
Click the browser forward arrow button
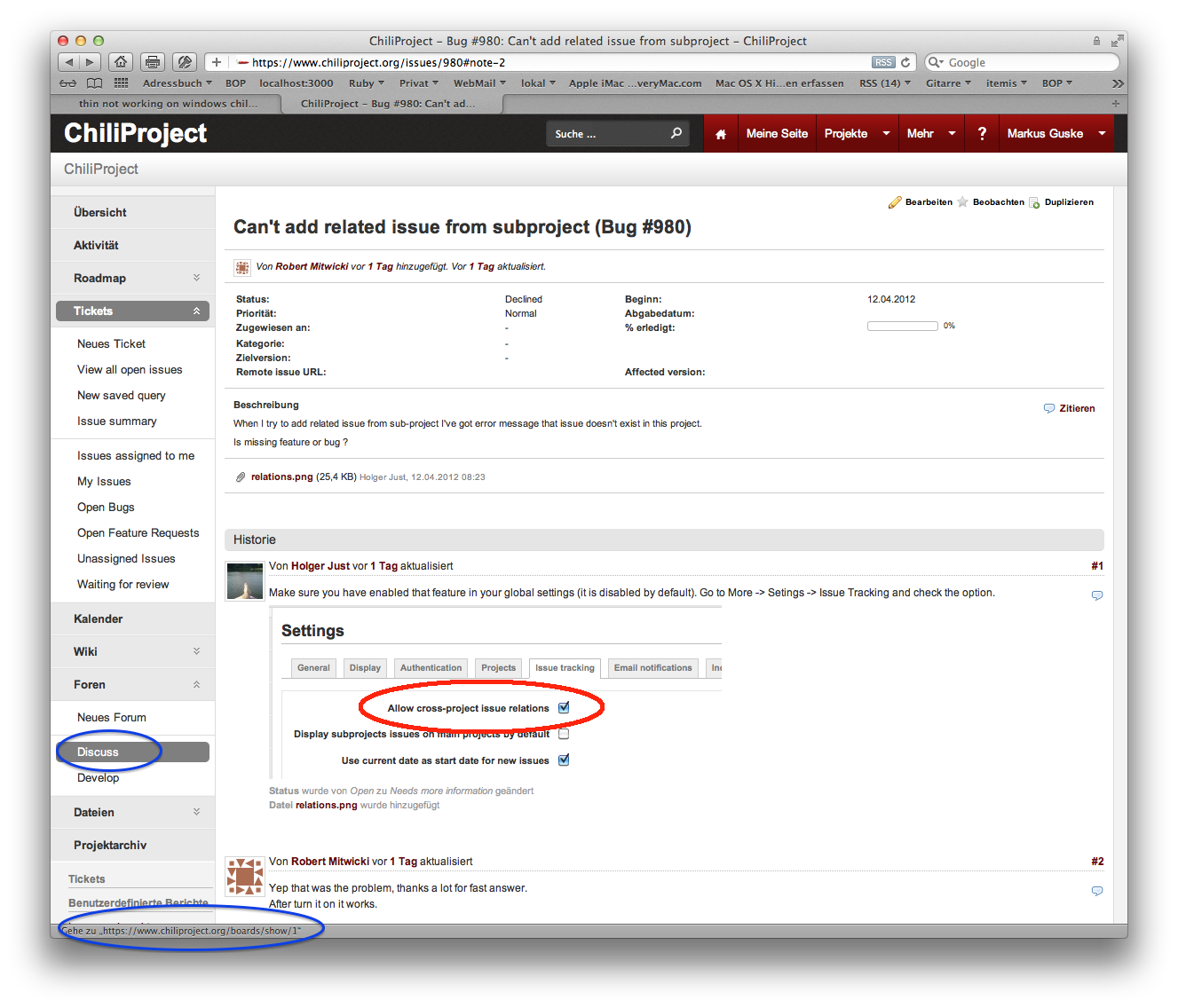[x=90, y=62]
